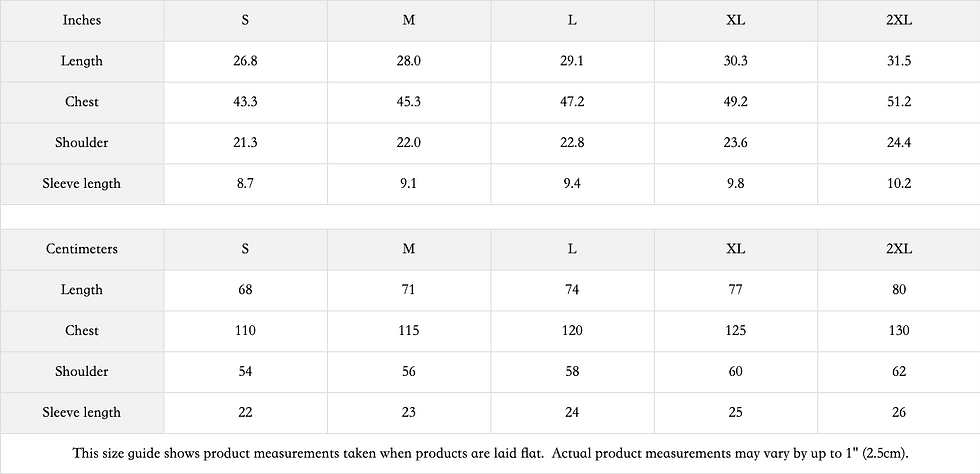Image resolution: width=980 pixels, height=474 pixels.
Task: Click the Inches table header cell
Action: coord(82,20)
